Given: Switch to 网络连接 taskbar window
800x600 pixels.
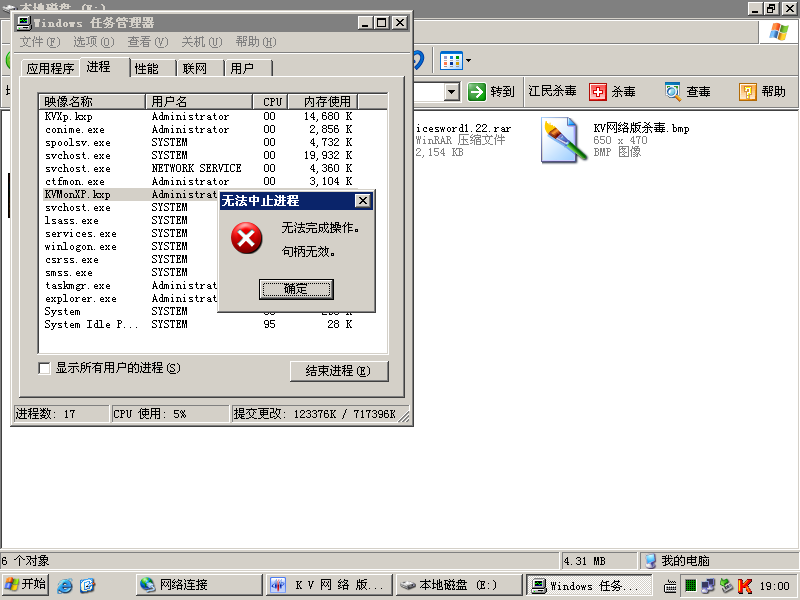Looking at the screenshot, I should [x=199, y=585].
